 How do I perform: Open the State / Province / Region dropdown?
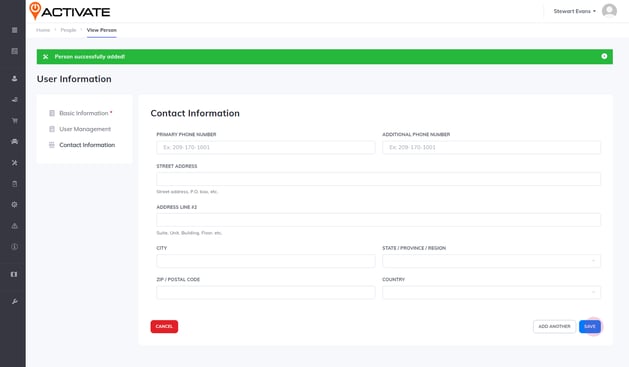[x=491, y=261]
